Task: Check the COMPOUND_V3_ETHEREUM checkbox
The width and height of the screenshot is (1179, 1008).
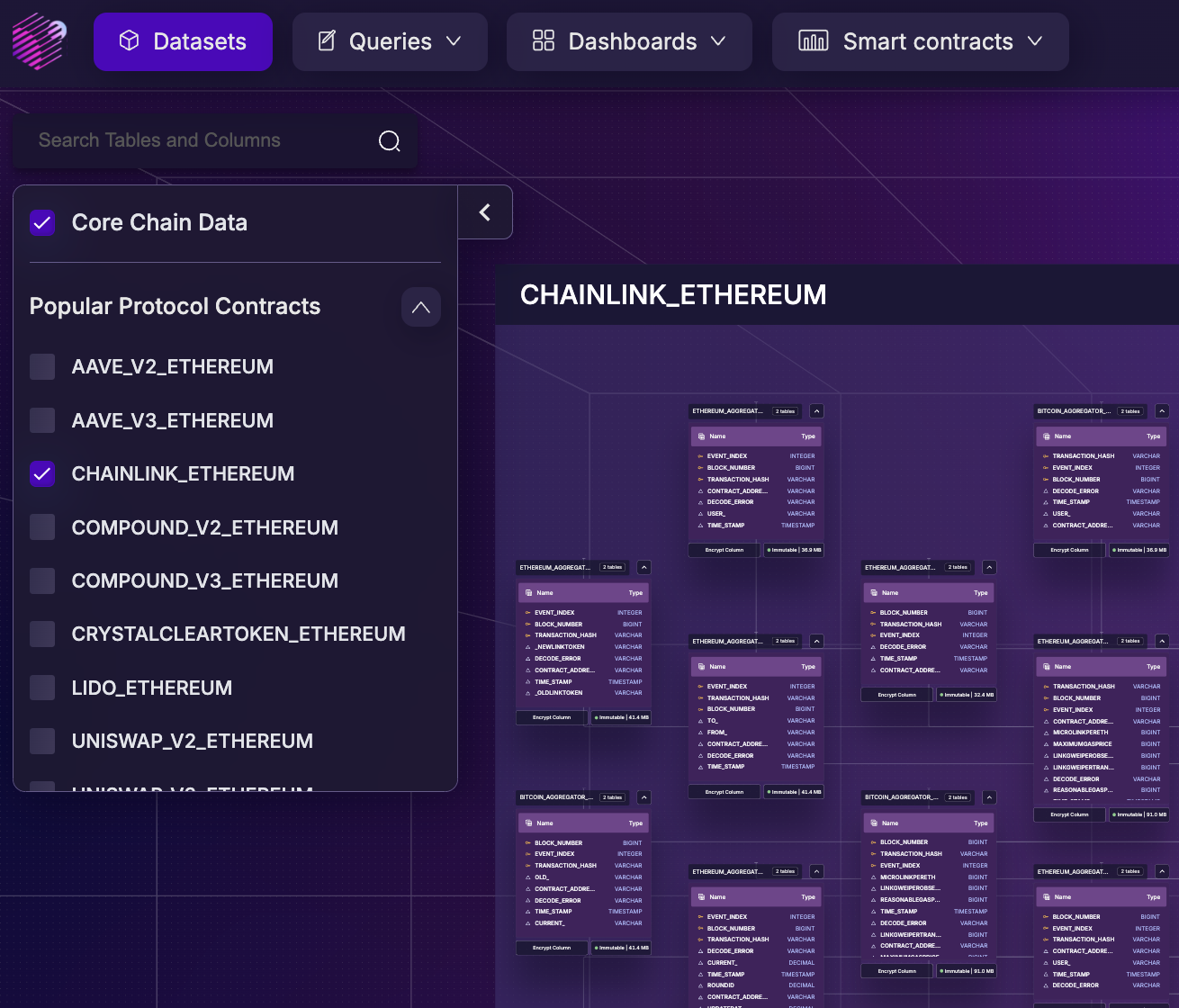Action: (42, 580)
